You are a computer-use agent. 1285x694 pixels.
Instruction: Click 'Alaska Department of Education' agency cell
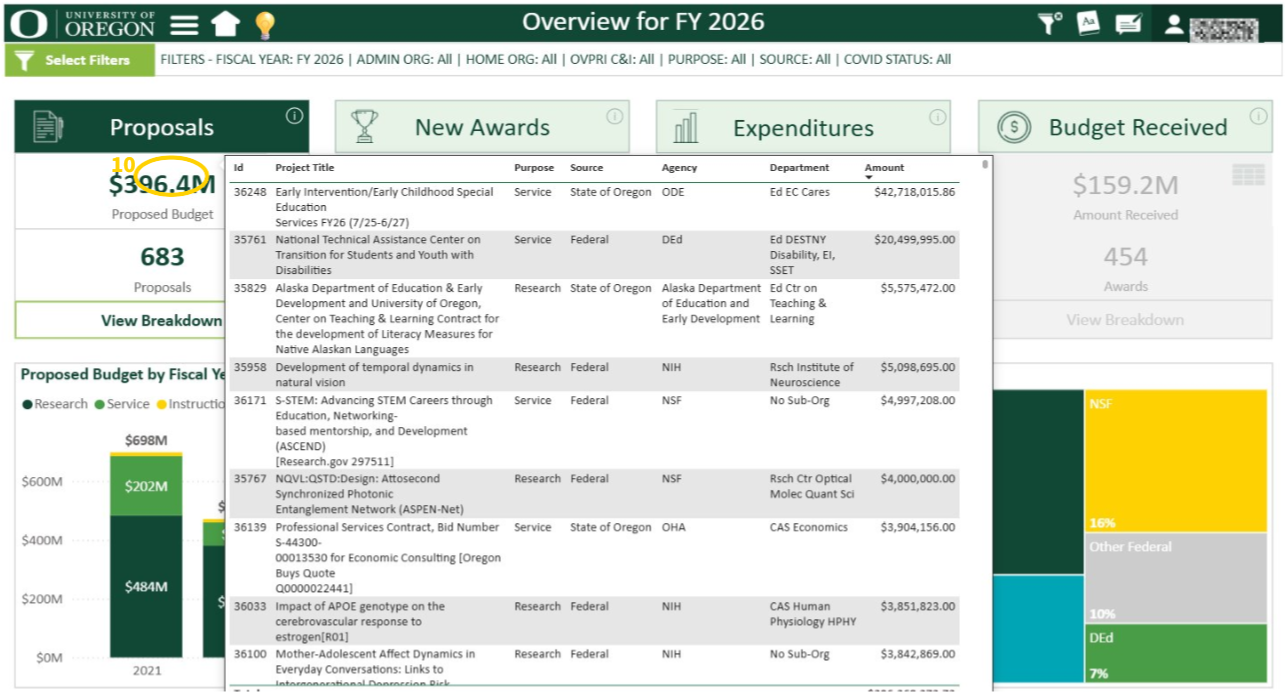[711, 303]
